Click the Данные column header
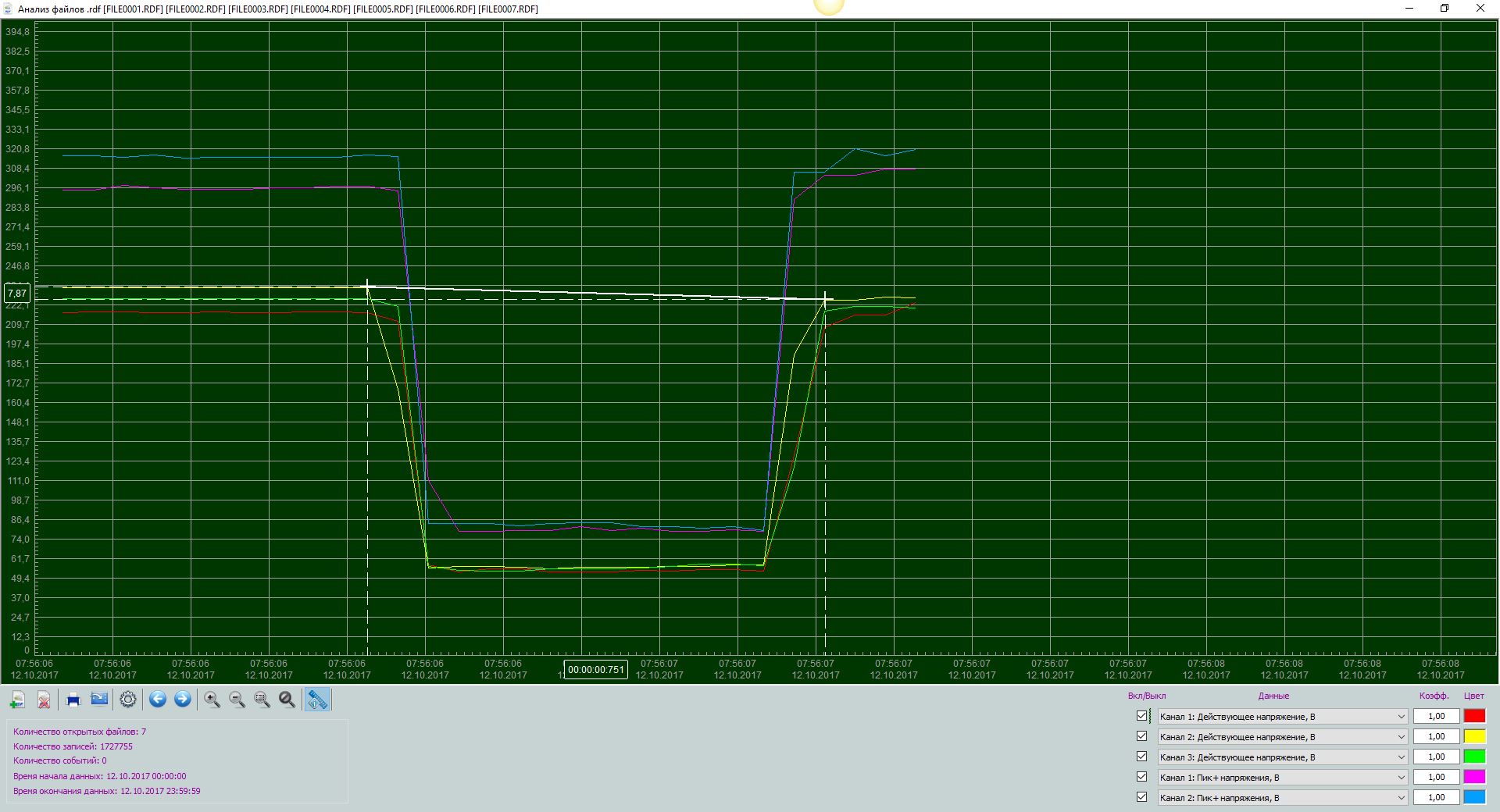 tap(1273, 696)
